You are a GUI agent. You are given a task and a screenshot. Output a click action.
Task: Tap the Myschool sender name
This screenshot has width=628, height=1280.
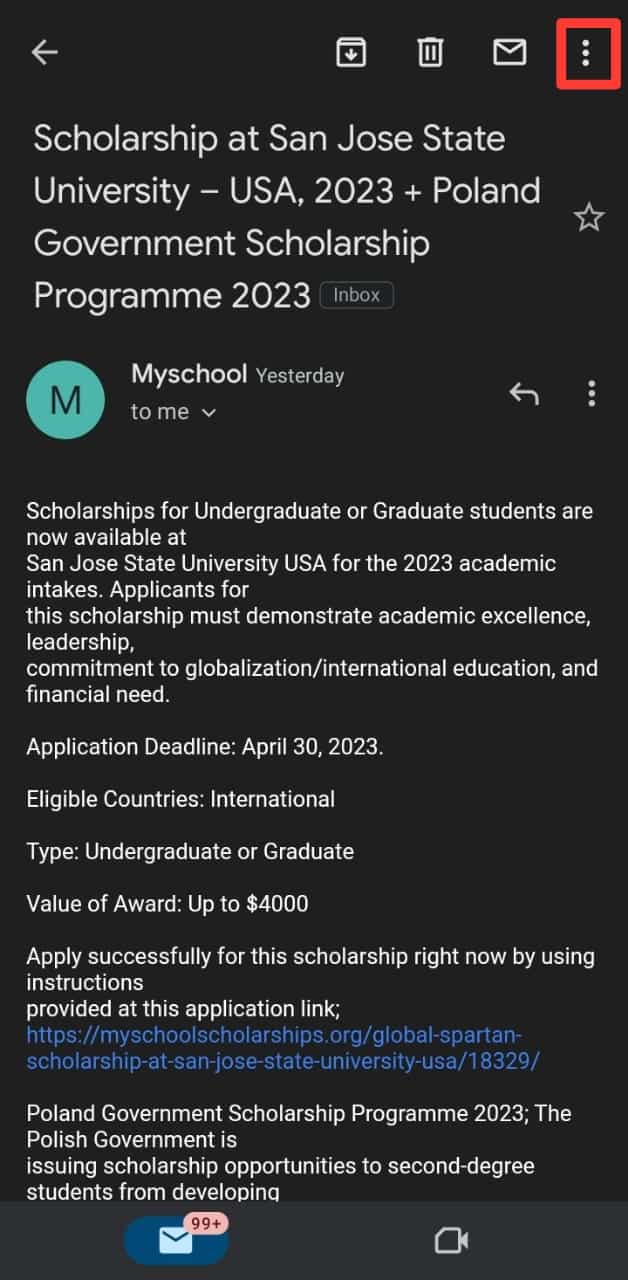tap(189, 374)
